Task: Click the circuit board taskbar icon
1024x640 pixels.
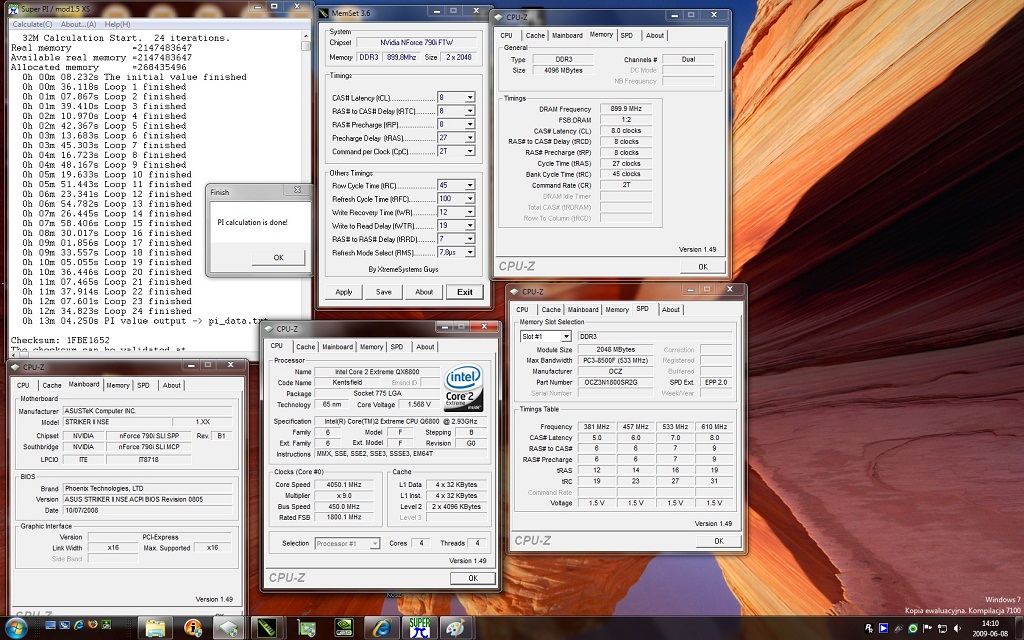Action: click(x=305, y=628)
